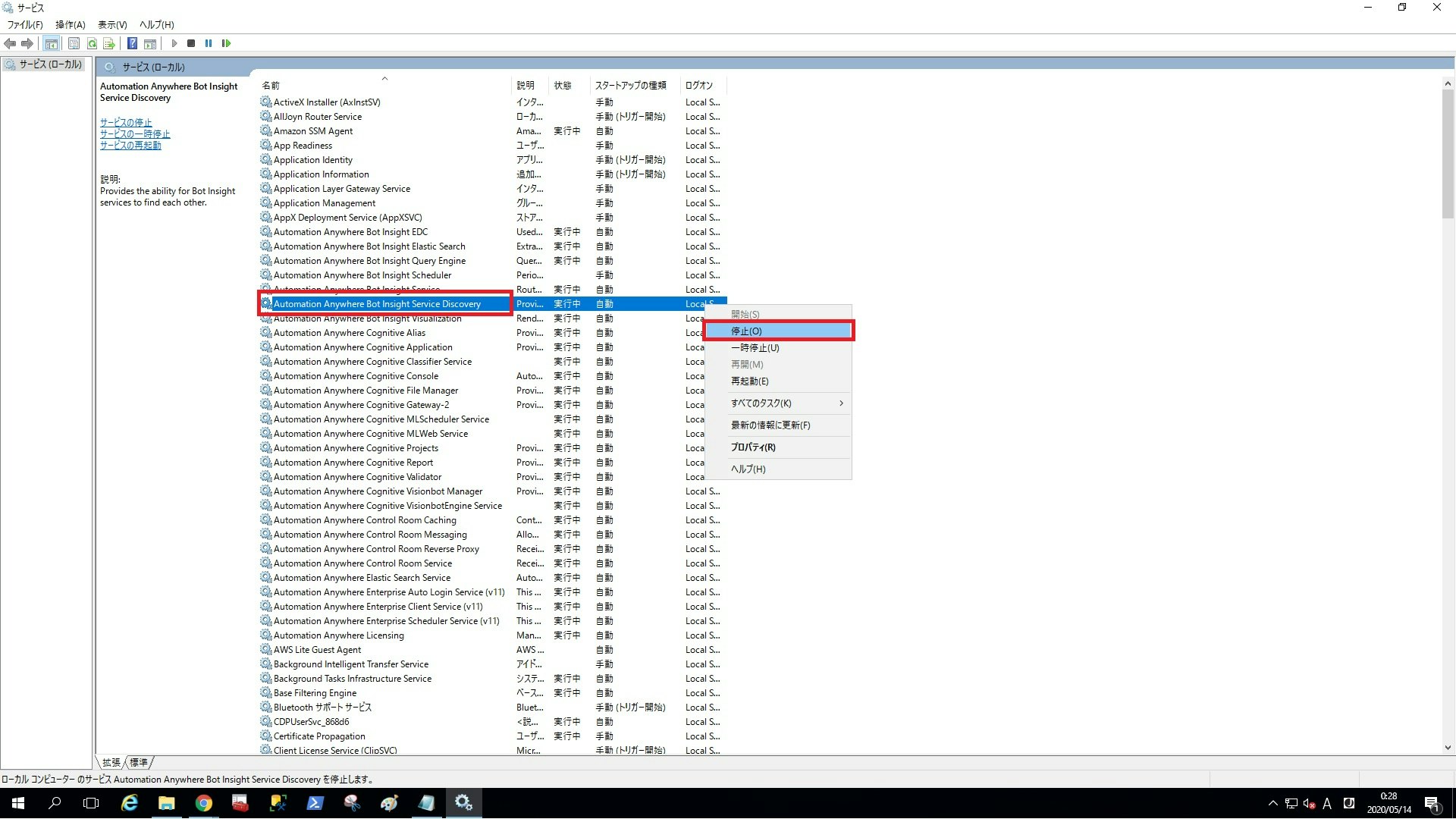Click the vertical scrollbar down arrow
The image size is (1456, 819).
coord(1447,748)
